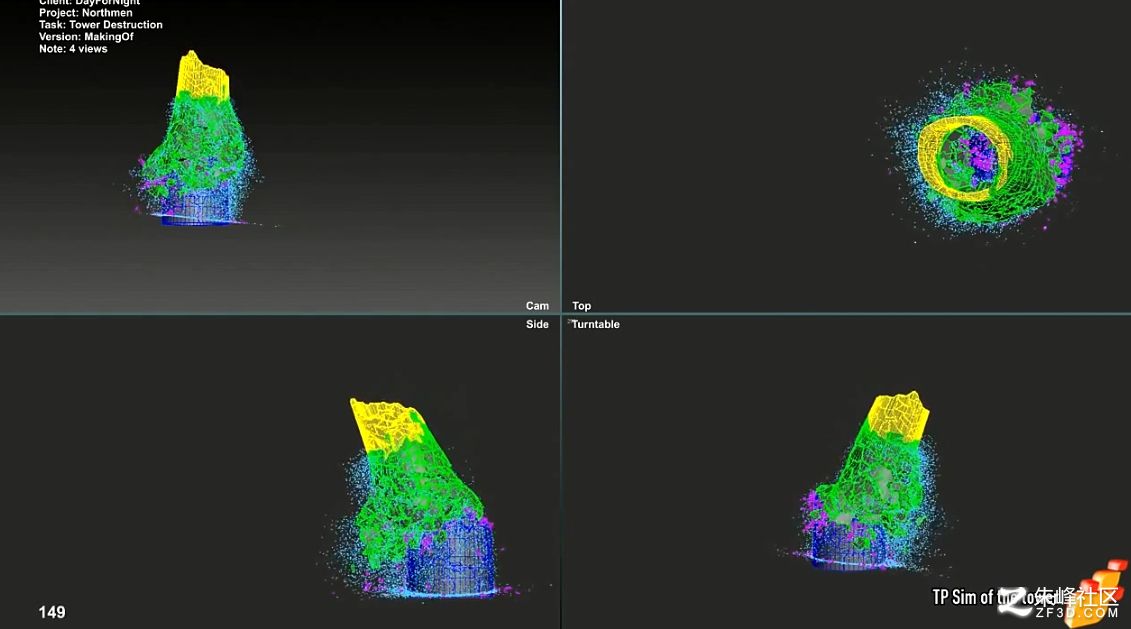
Task: Click the "Project: Northmen" overlay text
Action: pos(86,13)
